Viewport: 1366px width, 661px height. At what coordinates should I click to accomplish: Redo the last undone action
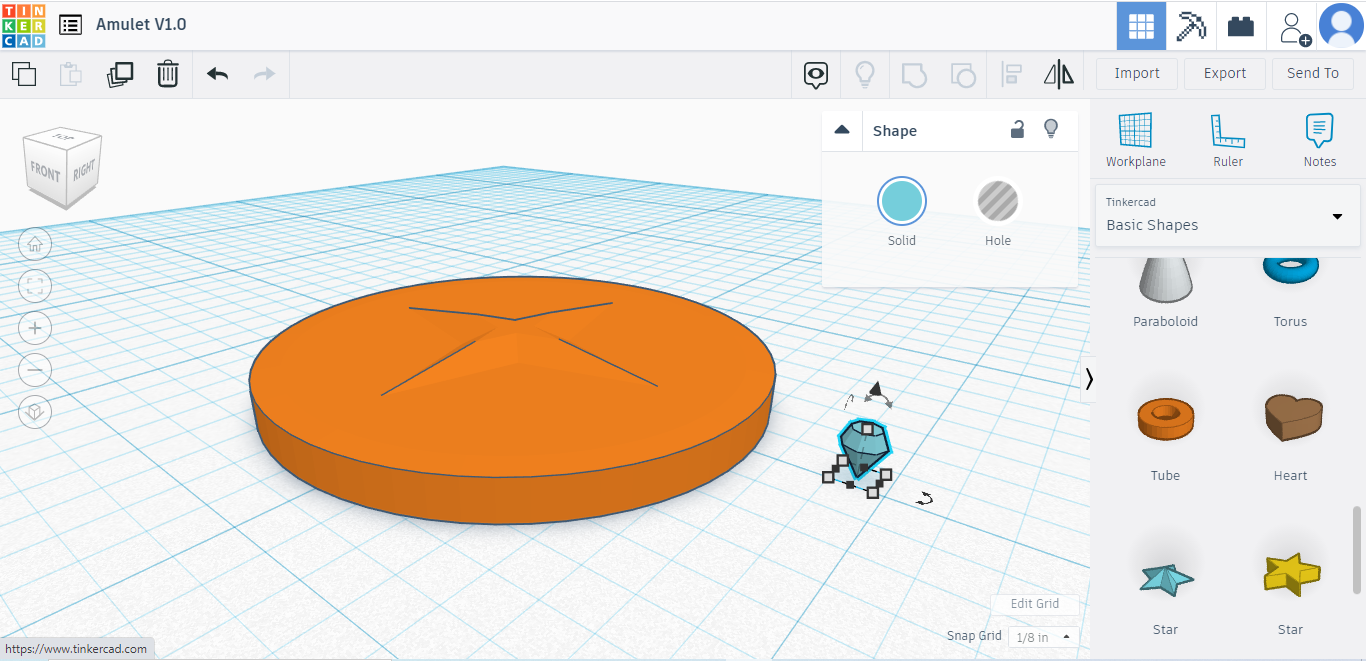pos(264,74)
